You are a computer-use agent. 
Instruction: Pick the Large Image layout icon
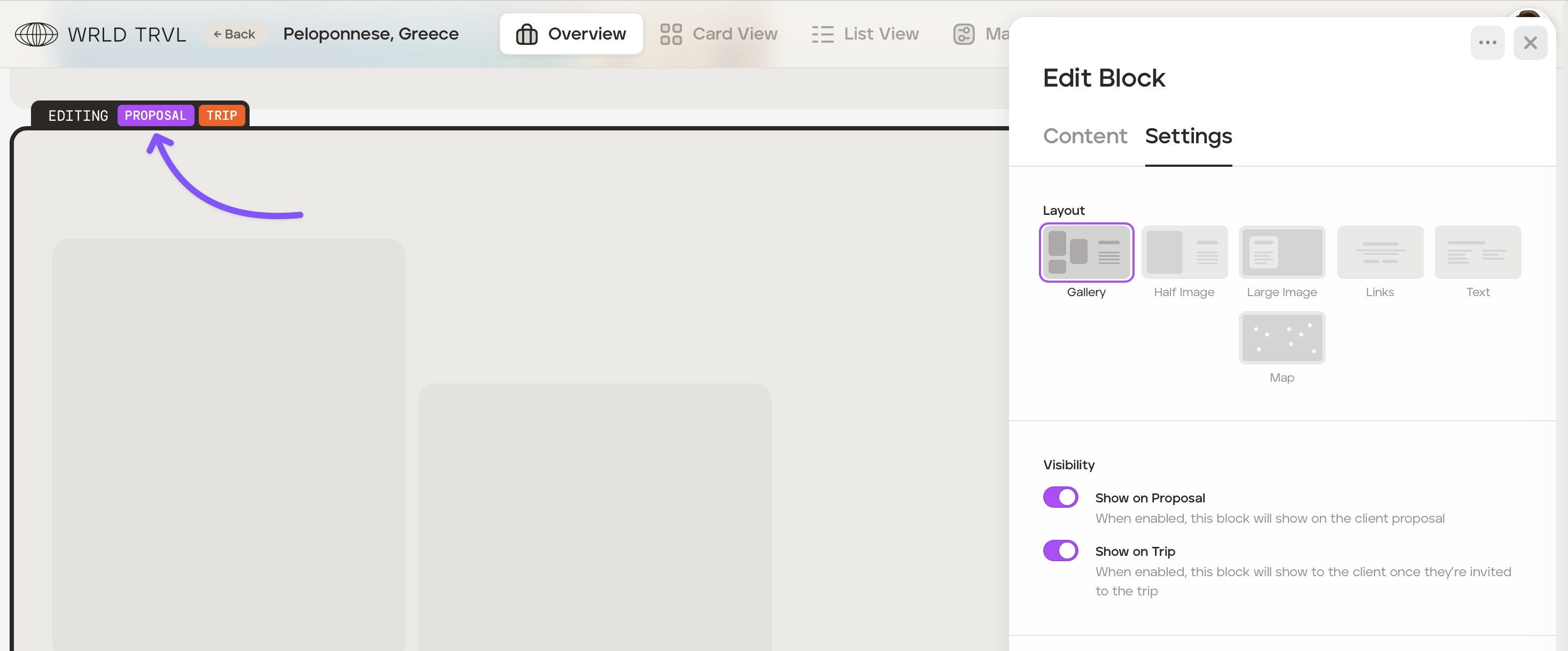(1282, 252)
